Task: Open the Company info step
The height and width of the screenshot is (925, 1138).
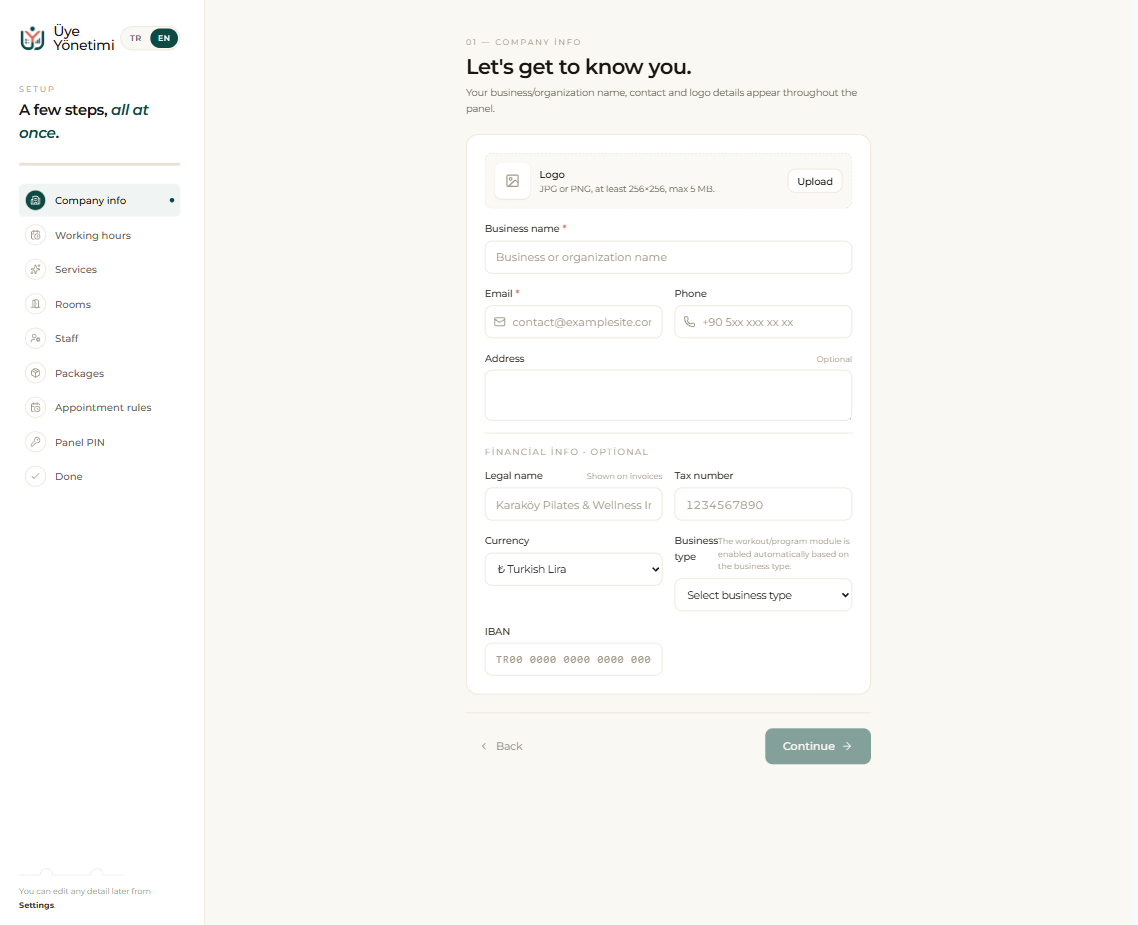Action: [x=99, y=200]
